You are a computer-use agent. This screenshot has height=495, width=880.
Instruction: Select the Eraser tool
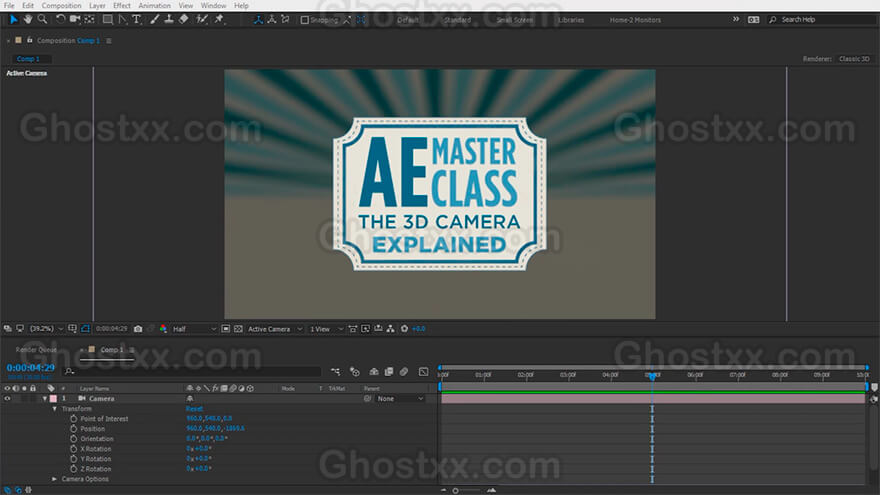[184, 20]
